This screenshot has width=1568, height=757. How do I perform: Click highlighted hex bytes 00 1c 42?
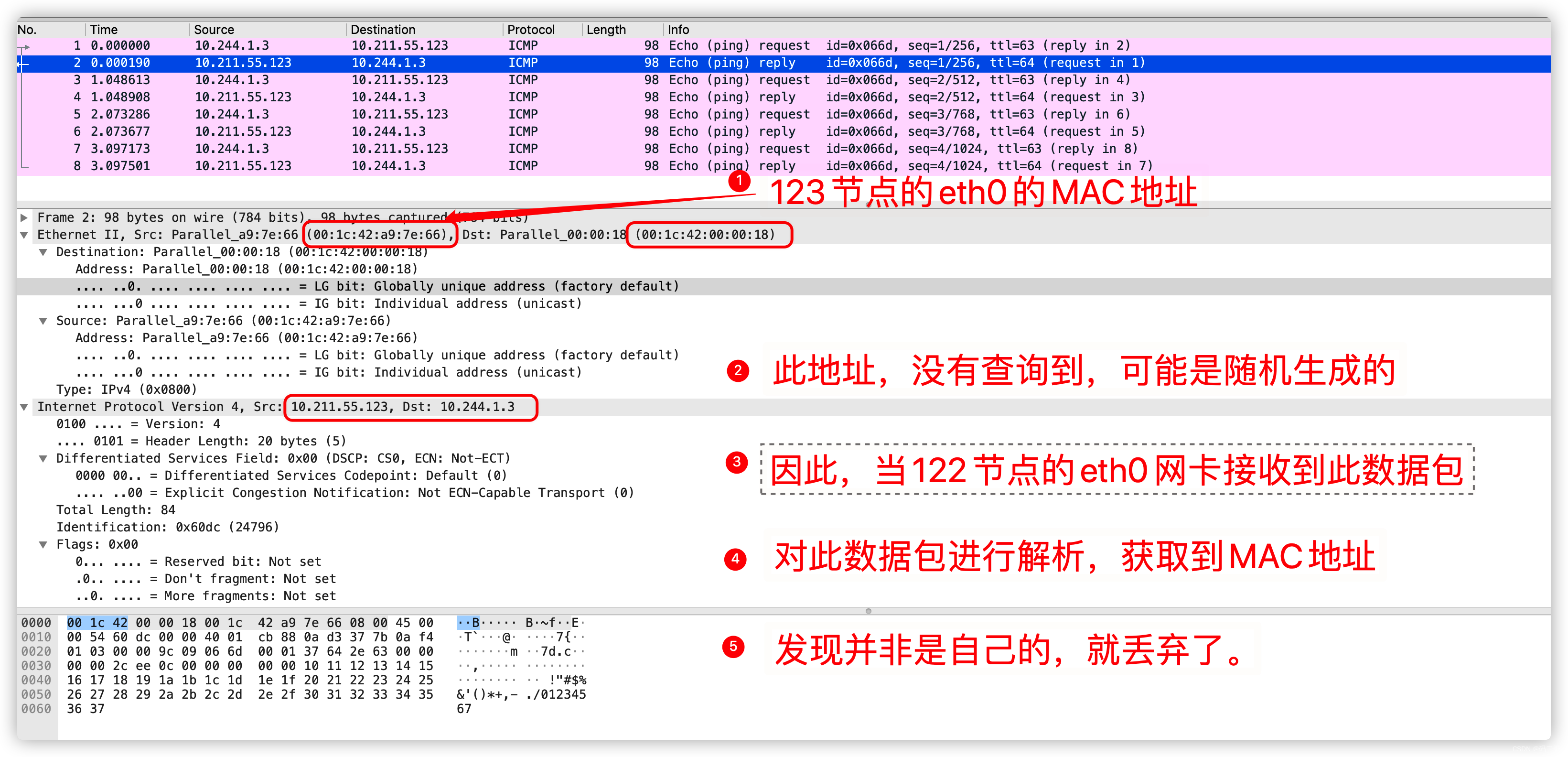[97, 623]
